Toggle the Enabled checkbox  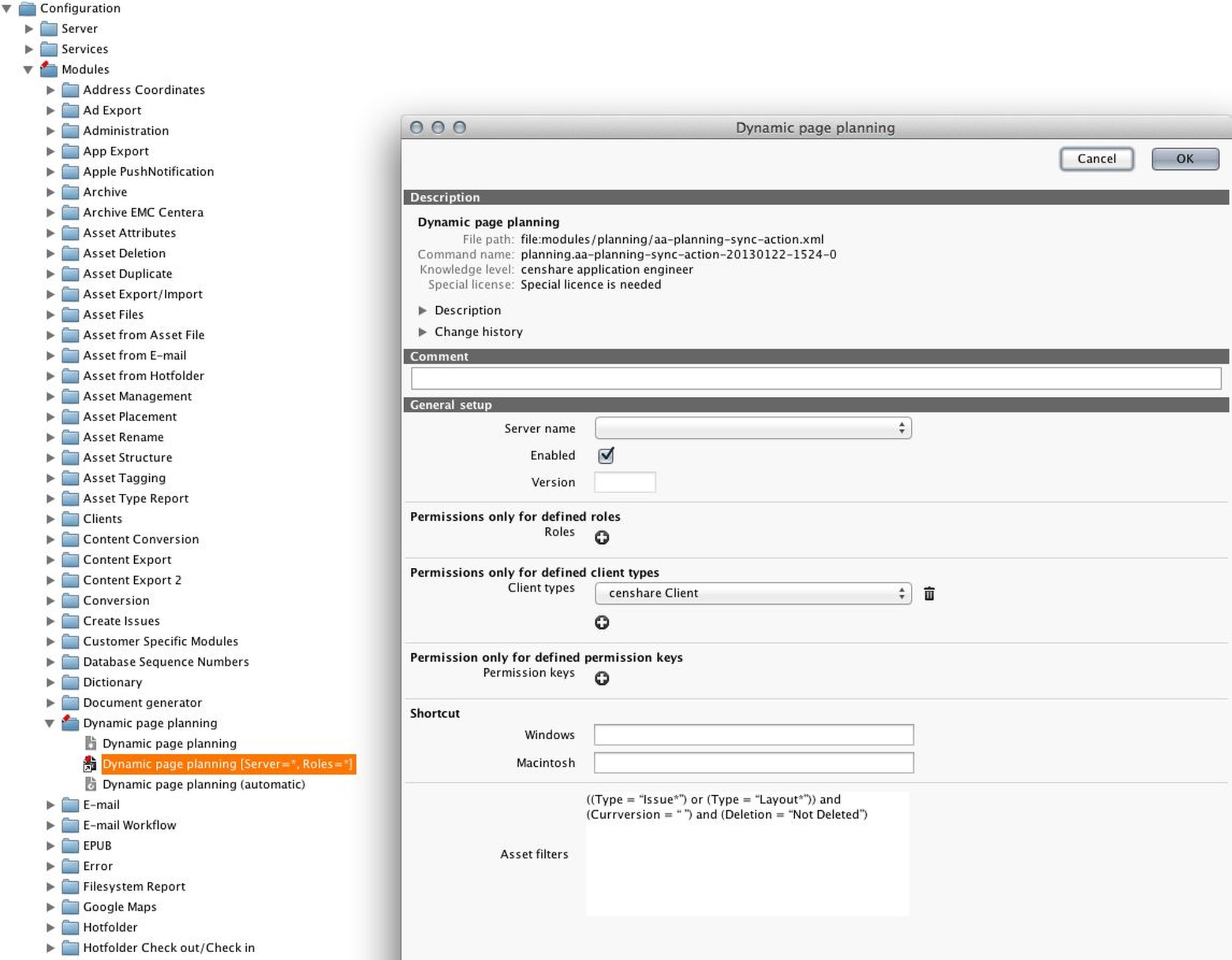click(606, 455)
